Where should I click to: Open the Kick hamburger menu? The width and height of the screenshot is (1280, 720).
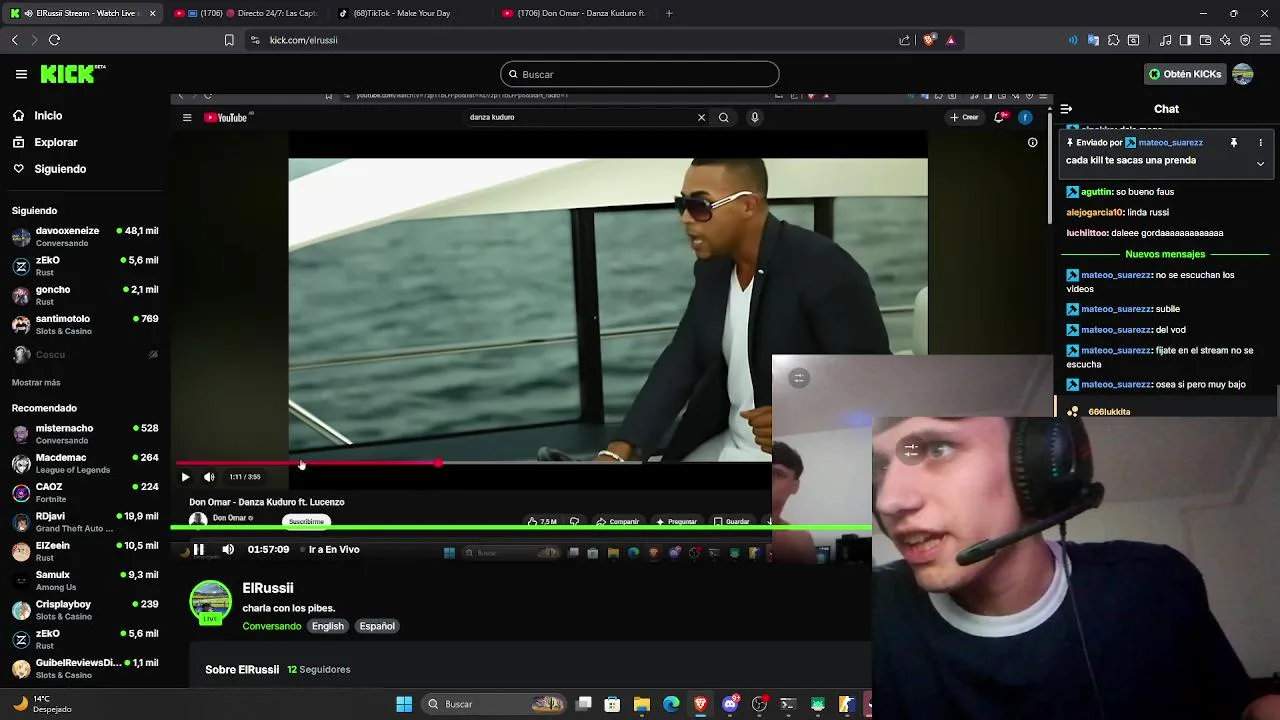21,74
